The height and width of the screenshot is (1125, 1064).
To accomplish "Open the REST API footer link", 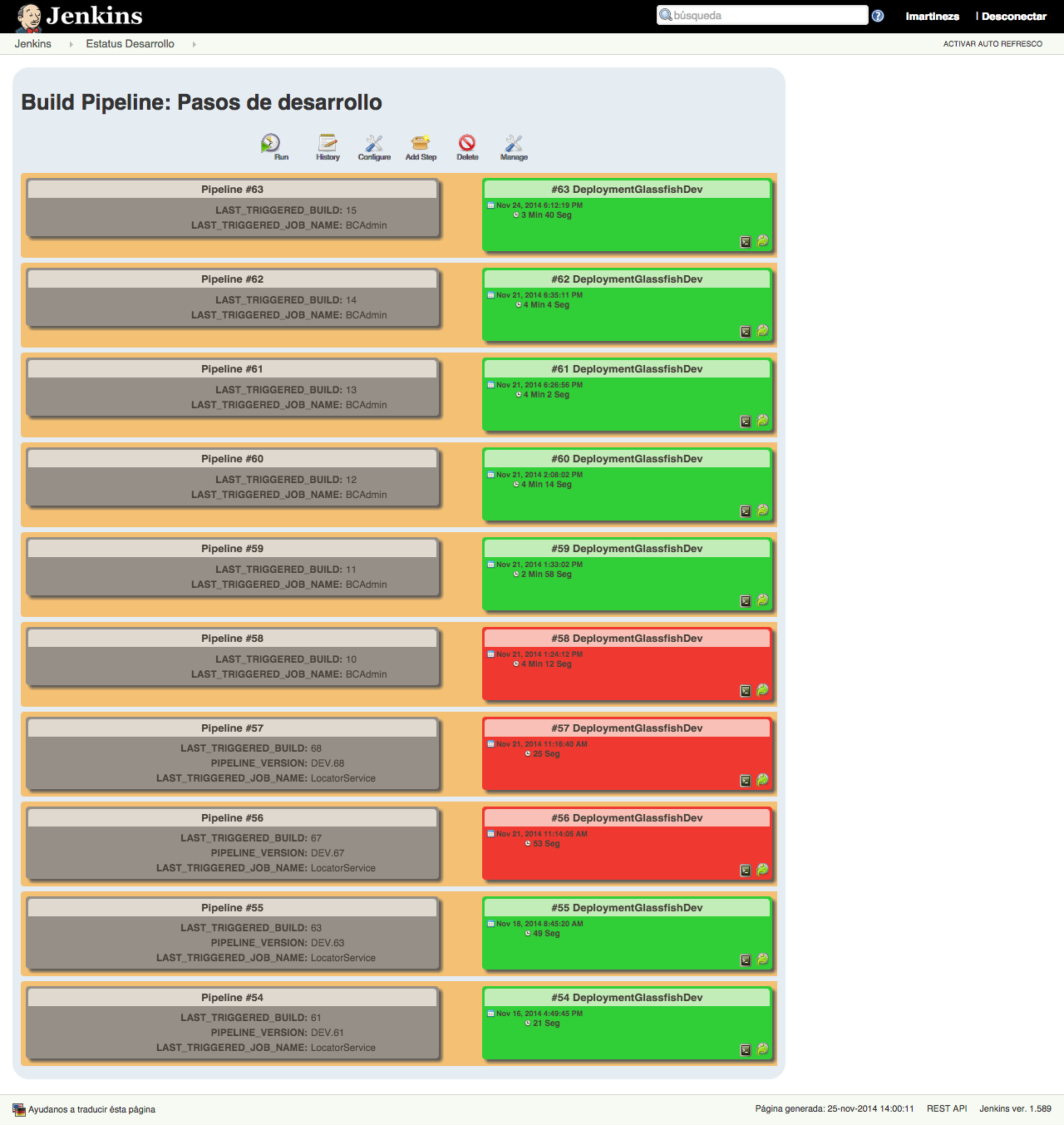I will [947, 1108].
